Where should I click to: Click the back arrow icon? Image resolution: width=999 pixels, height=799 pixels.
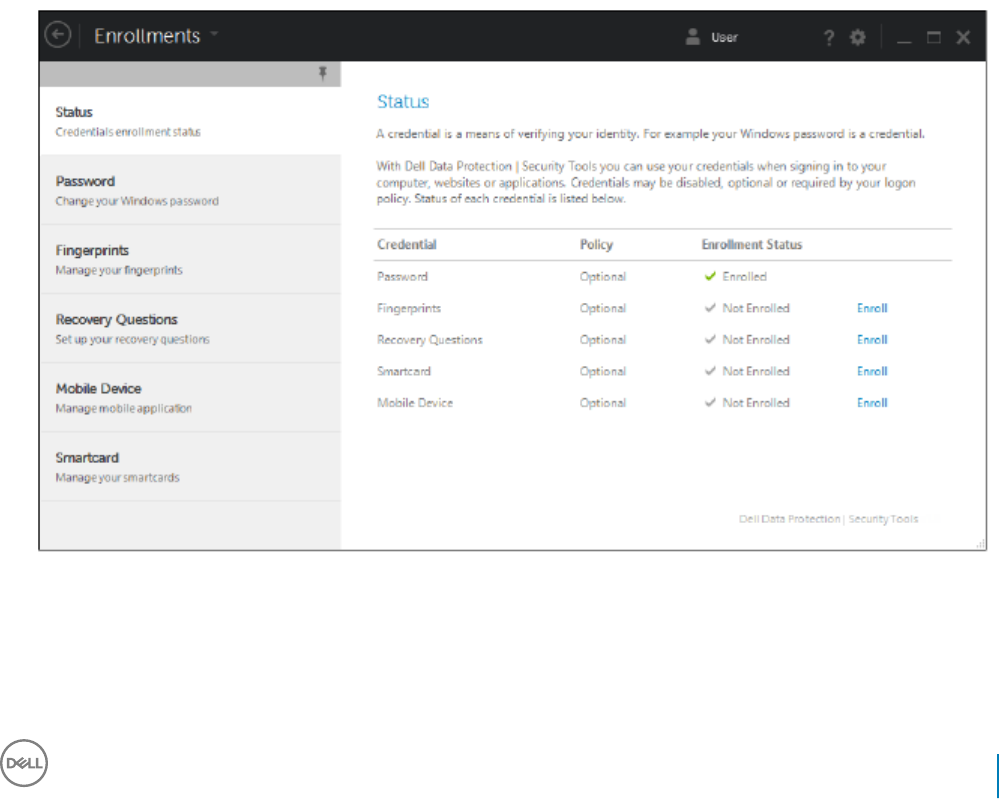[58, 36]
